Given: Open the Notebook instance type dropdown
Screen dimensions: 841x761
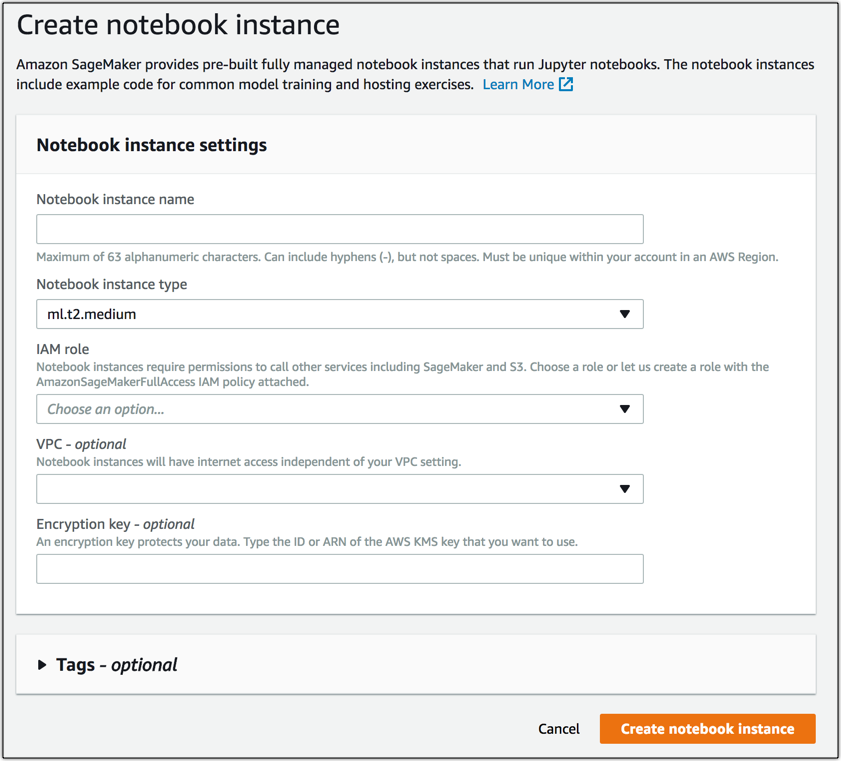Looking at the screenshot, I should pyautogui.click(x=340, y=314).
